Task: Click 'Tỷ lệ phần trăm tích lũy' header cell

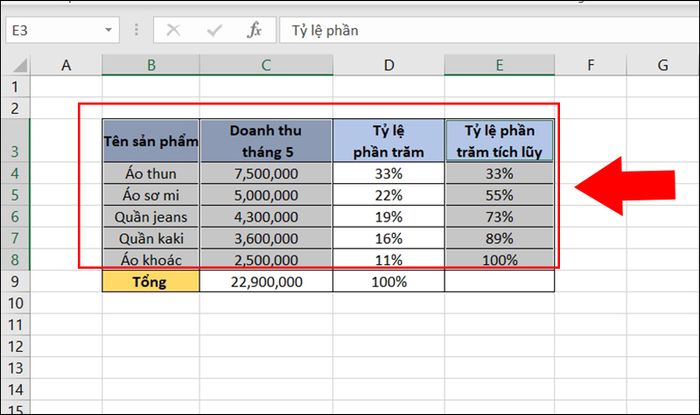Action: (x=500, y=141)
